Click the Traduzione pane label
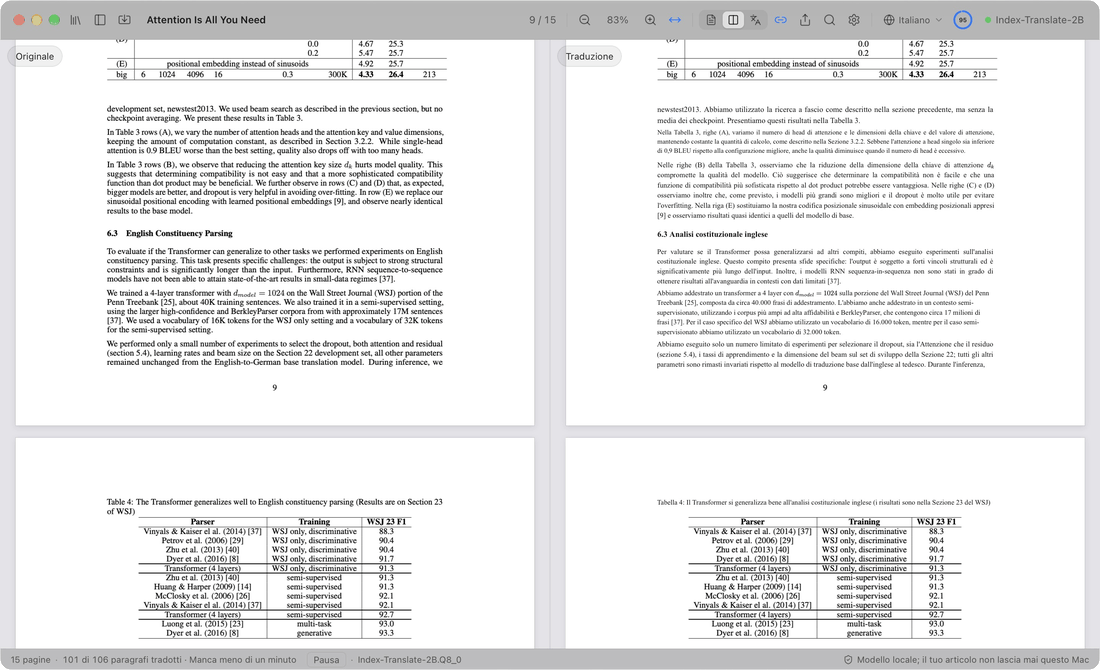Screen dimensions: 1100x670 (x=589, y=56)
